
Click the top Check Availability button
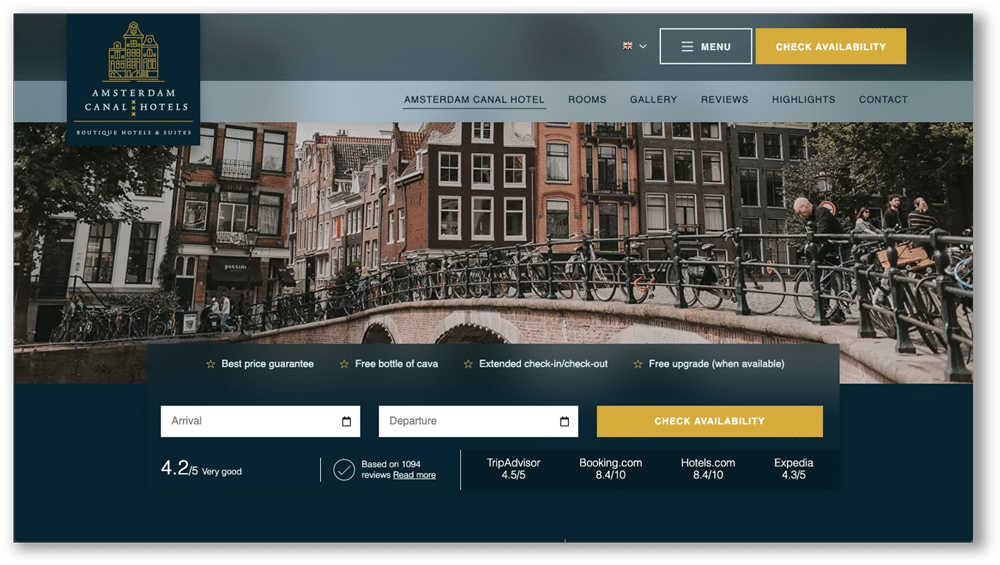pos(830,46)
